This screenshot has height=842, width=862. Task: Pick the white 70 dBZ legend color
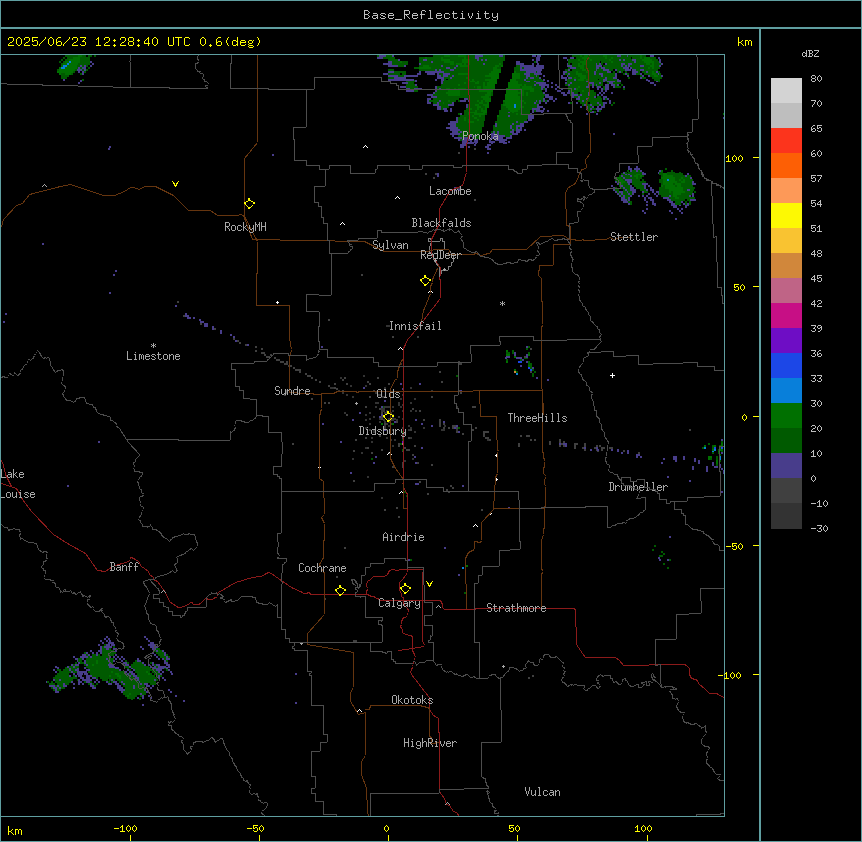tap(786, 90)
